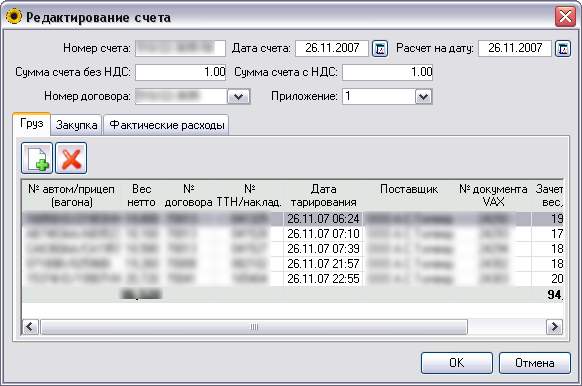Open calendar picker for Расчет на дату
This screenshot has height=386, width=582.
tap(563, 49)
